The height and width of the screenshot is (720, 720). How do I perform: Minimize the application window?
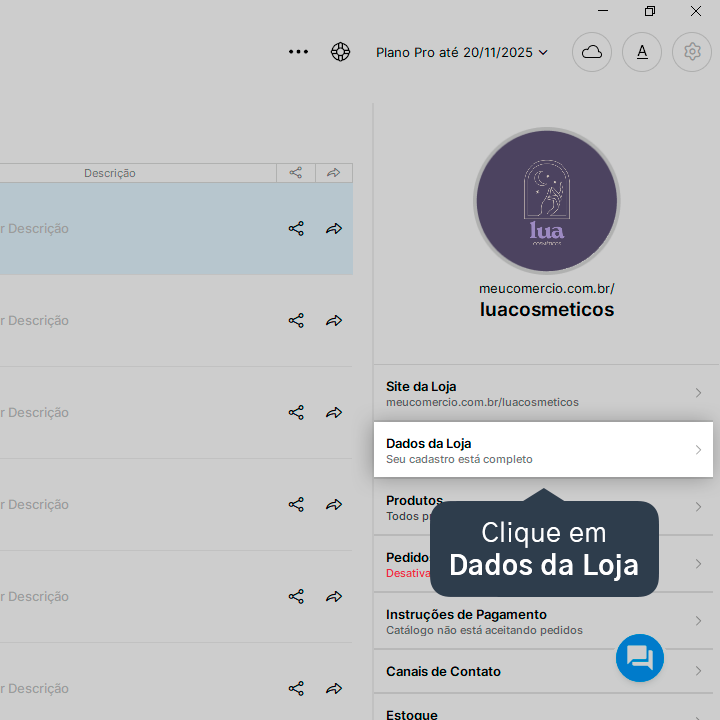603,11
